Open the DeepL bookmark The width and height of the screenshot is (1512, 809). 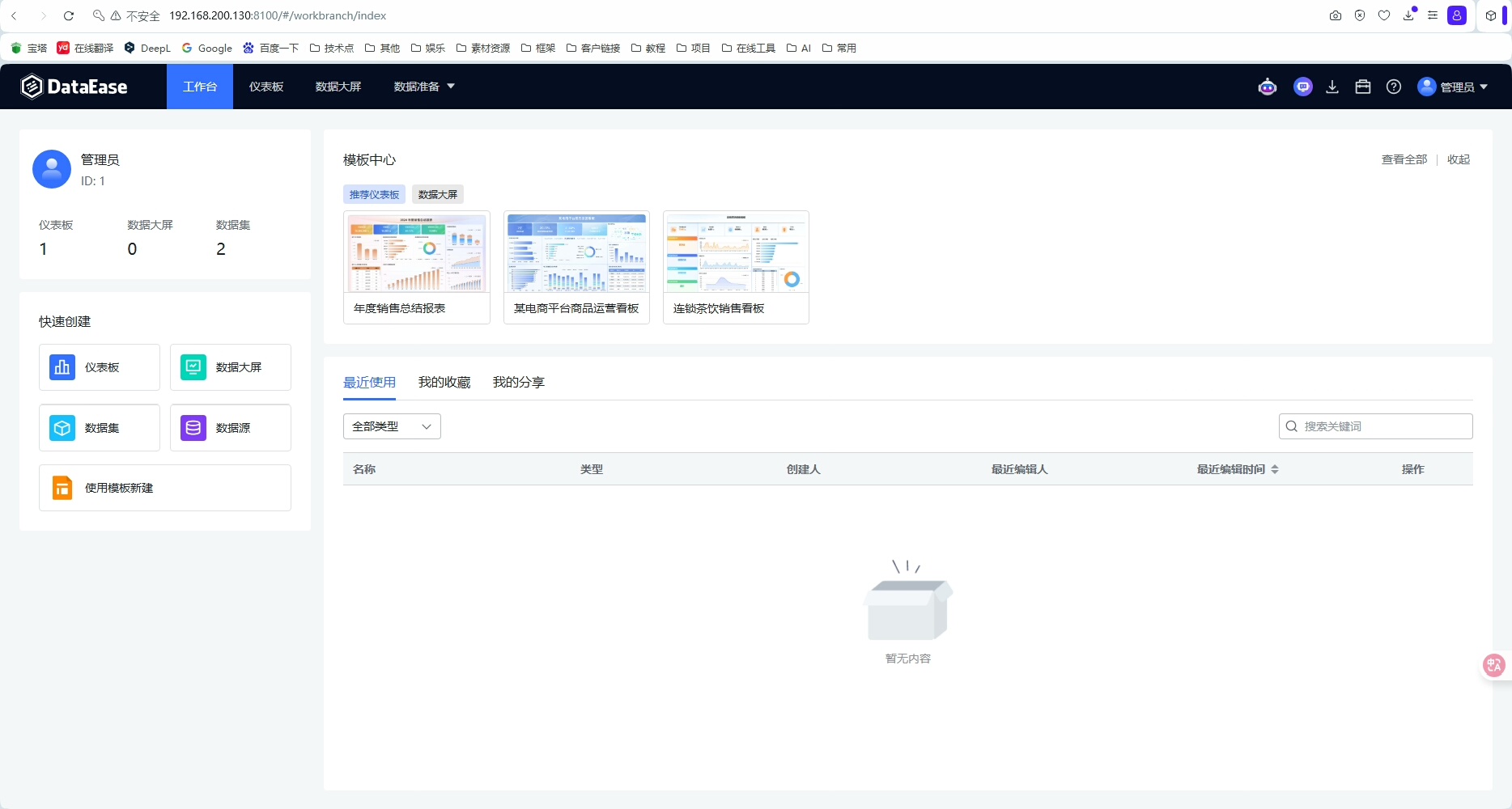click(x=147, y=49)
